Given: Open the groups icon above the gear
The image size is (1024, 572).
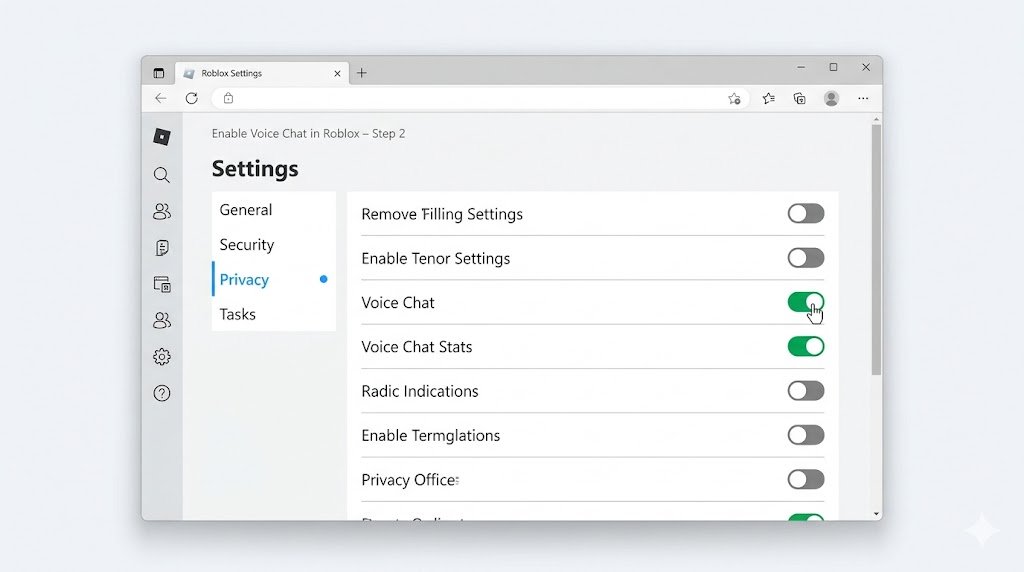Looking at the screenshot, I should [162, 320].
